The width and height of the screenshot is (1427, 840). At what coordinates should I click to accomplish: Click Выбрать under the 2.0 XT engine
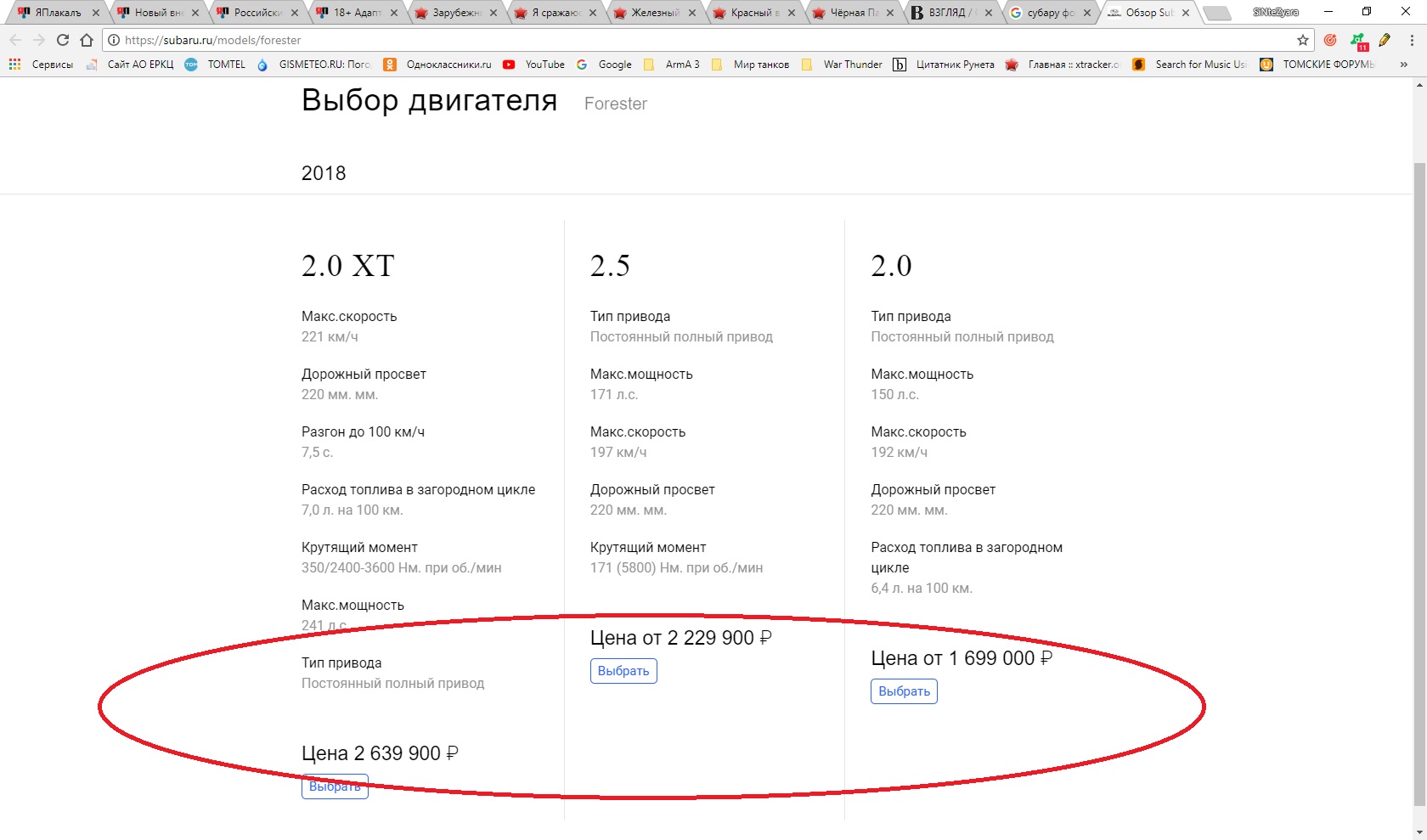(x=335, y=786)
